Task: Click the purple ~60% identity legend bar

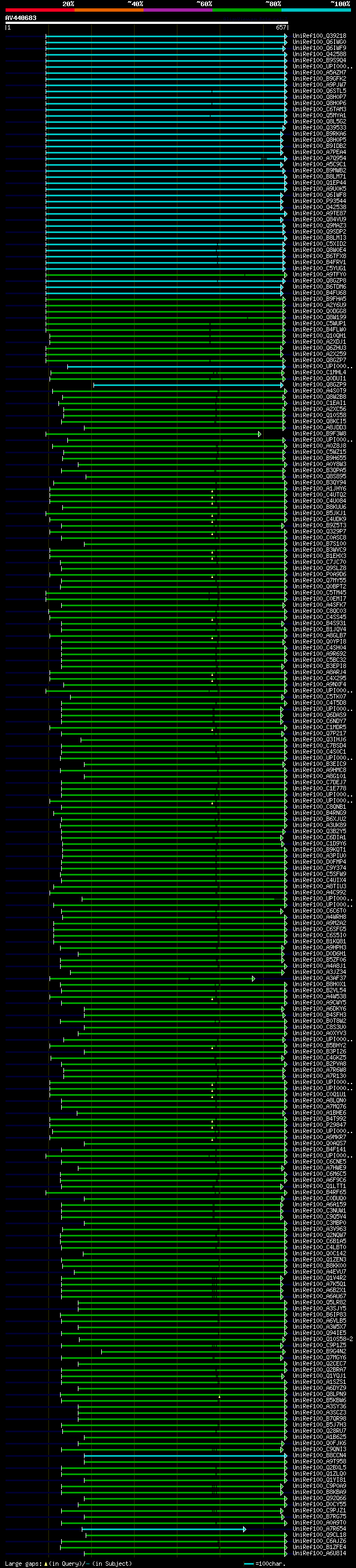Action: (179, 11)
